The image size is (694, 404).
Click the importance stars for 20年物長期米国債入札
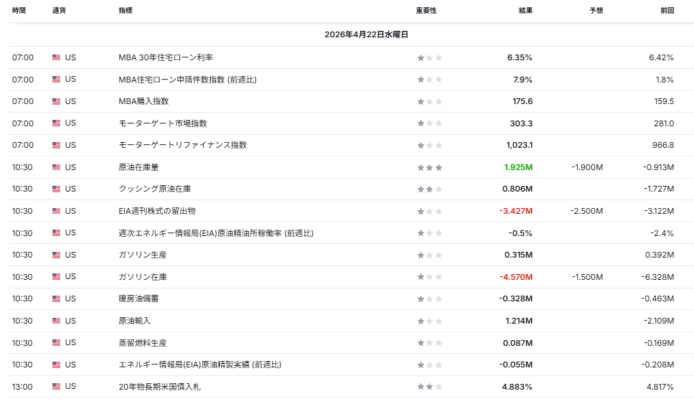(x=429, y=387)
